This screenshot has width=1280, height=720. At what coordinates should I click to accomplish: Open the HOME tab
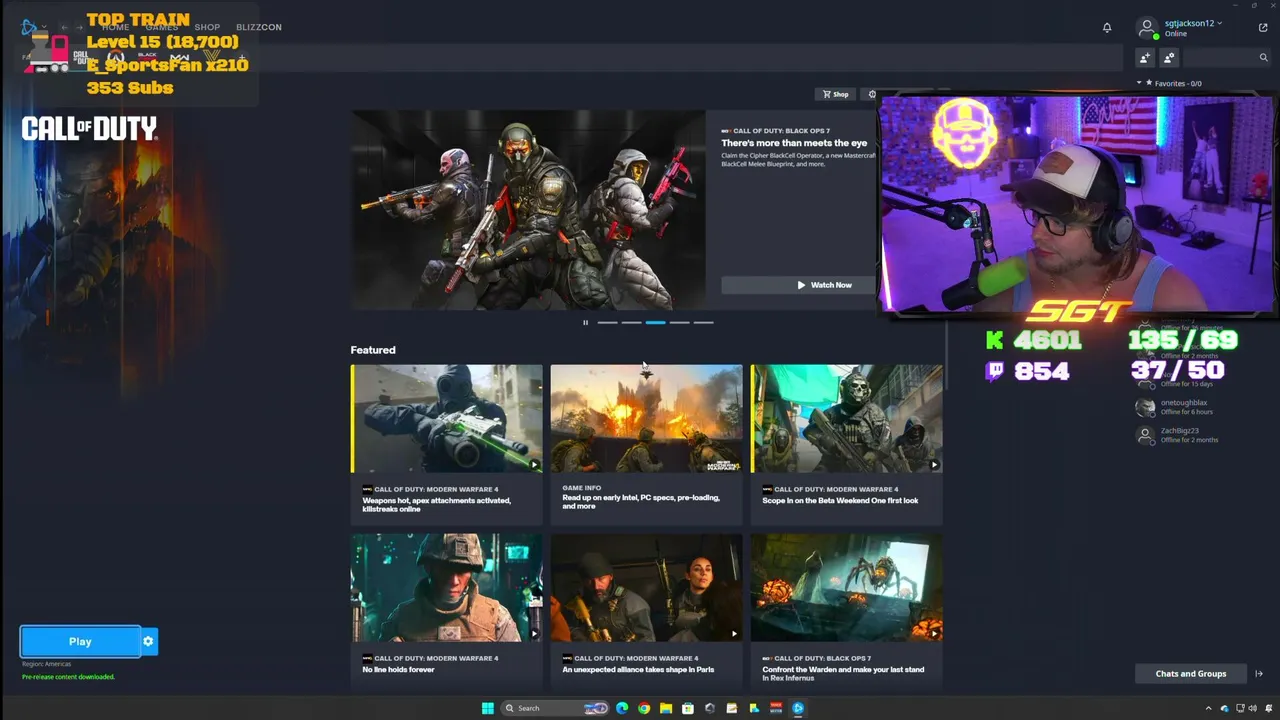[x=116, y=27]
